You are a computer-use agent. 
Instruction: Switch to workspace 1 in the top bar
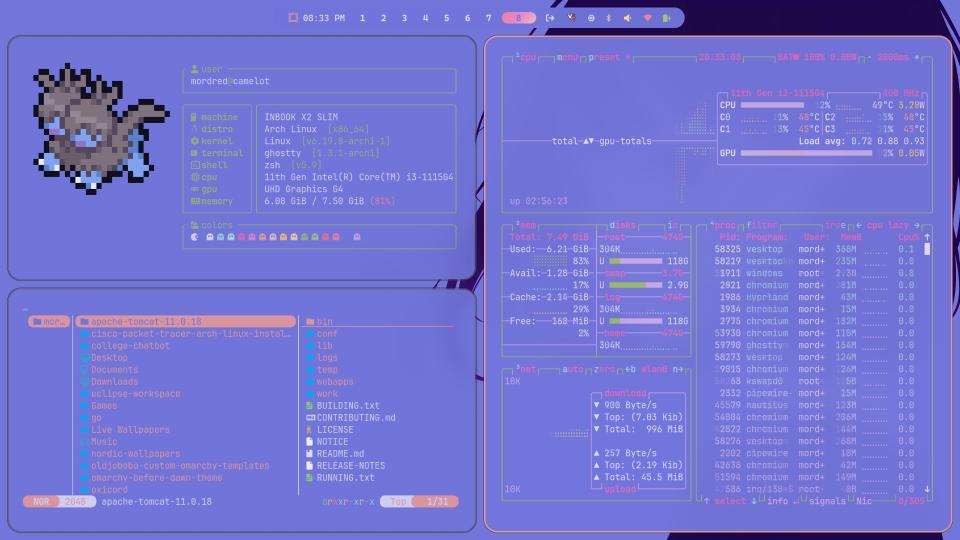[362, 18]
